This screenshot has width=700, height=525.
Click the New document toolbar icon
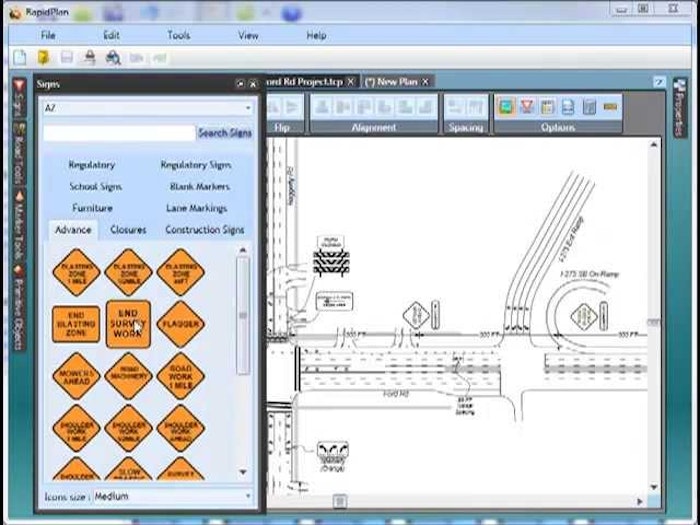click(x=20, y=58)
